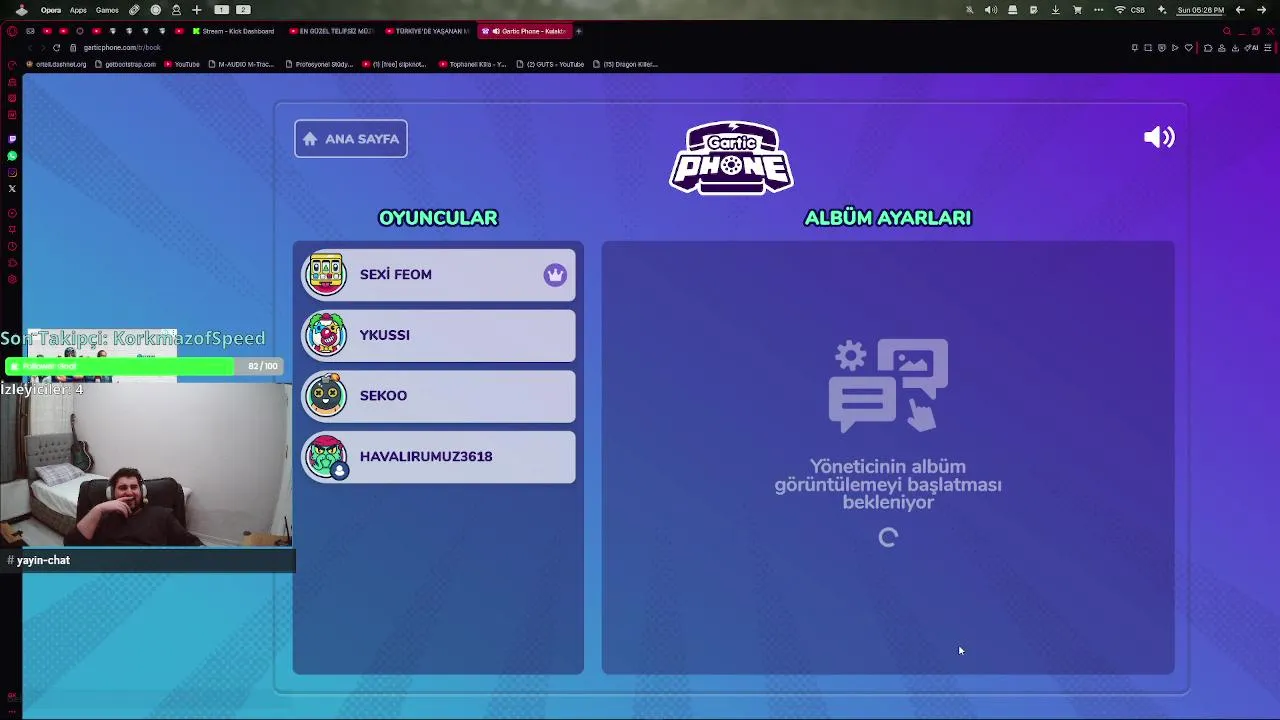Open the Opera menu bar item

point(51,10)
